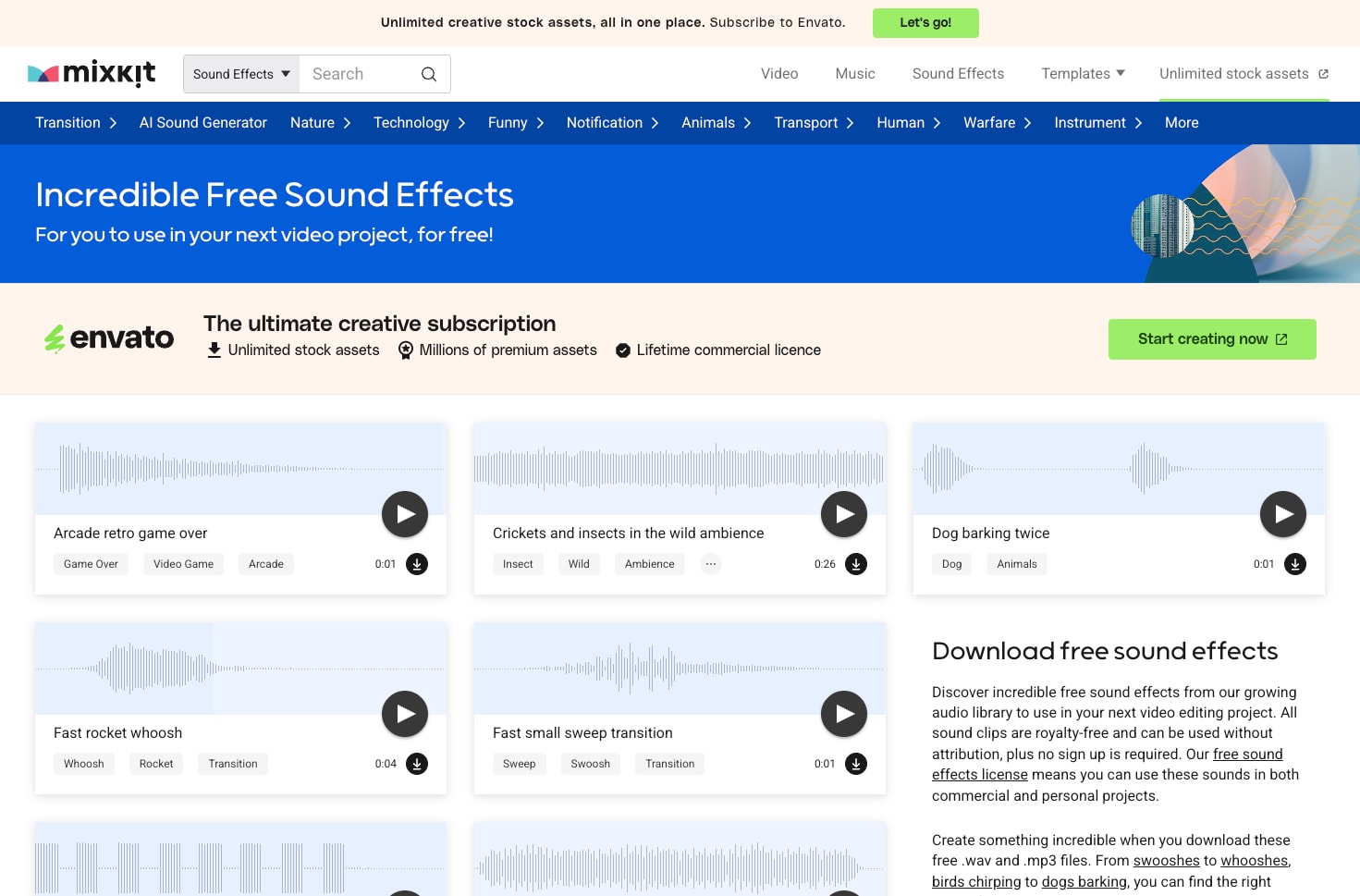Viewport: 1360px width, 896px height.
Task: Download the Arcade retro game over sound
Action: click(417, 564)
